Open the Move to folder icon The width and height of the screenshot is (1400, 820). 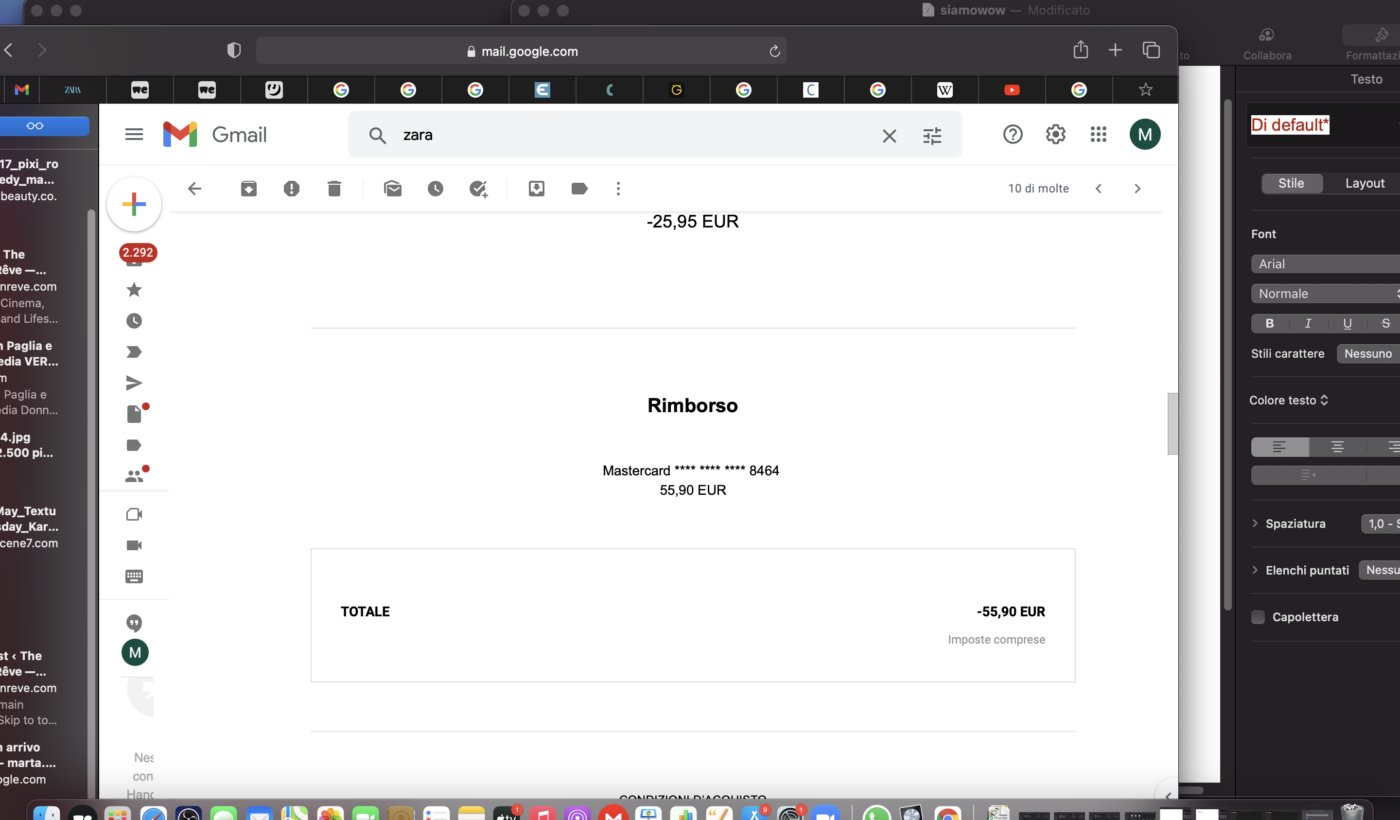pos(537,188)
